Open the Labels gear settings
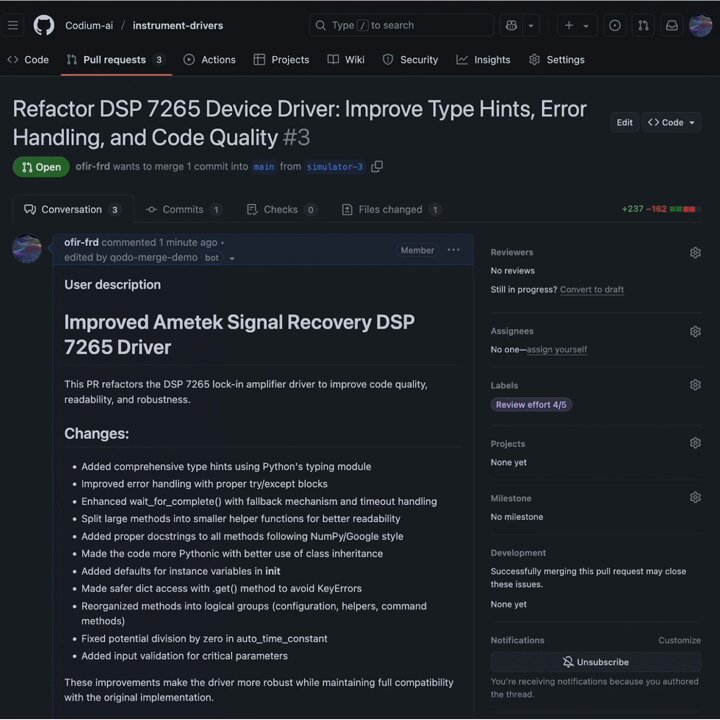Screen dimensions: 720x720 695,385
